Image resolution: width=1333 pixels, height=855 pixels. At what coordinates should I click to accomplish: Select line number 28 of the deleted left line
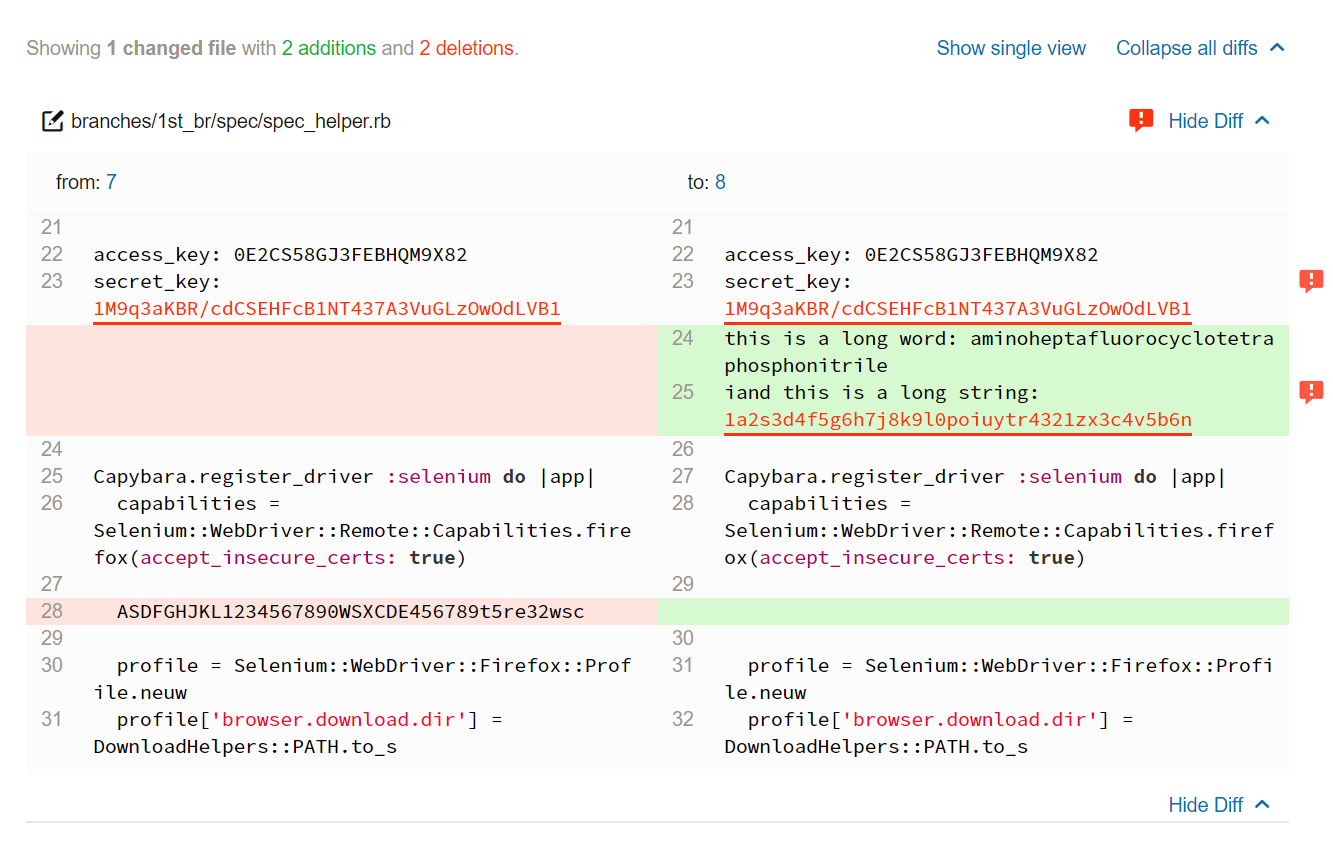tap(51, 611)
